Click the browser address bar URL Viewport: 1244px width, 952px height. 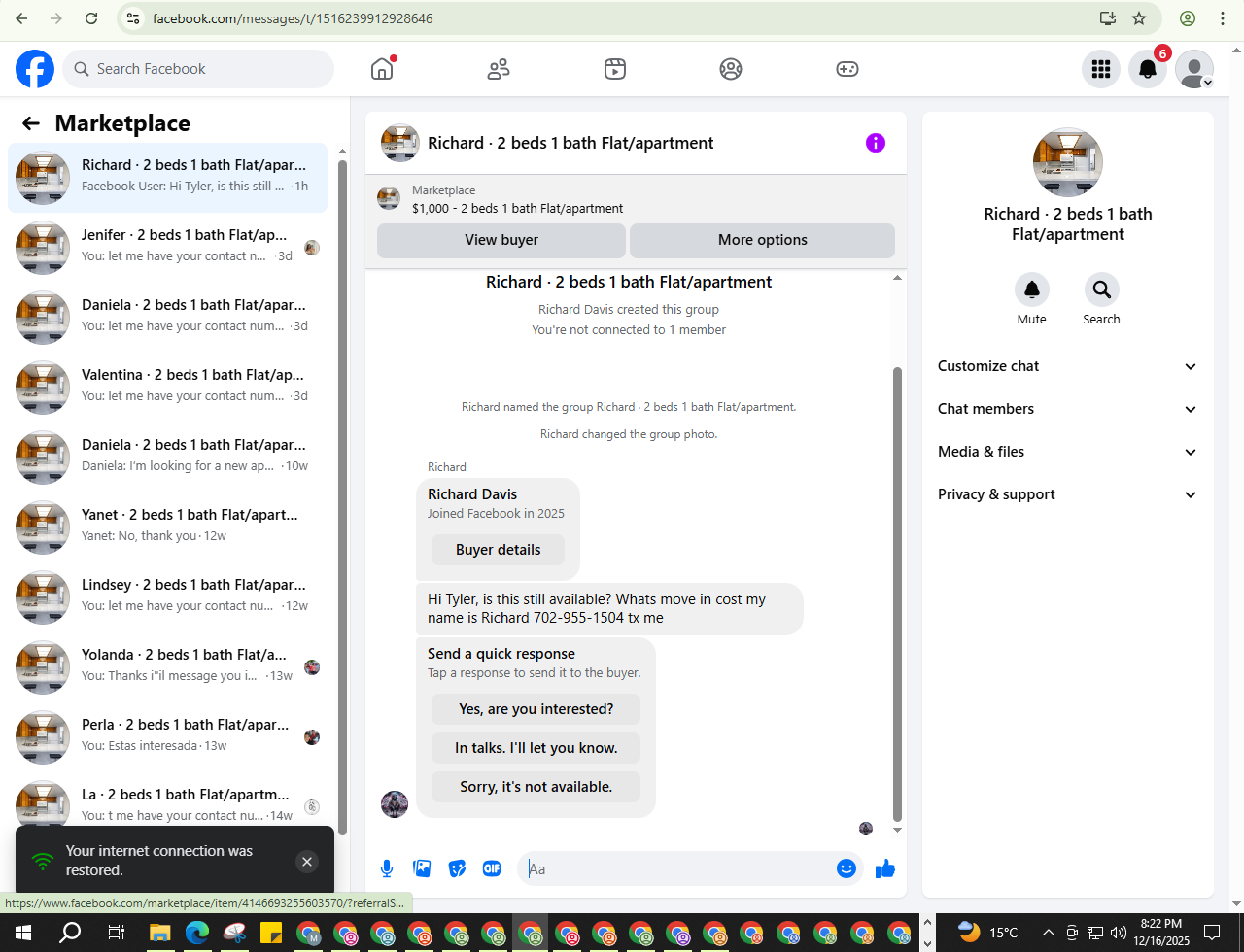pos(293,18)
